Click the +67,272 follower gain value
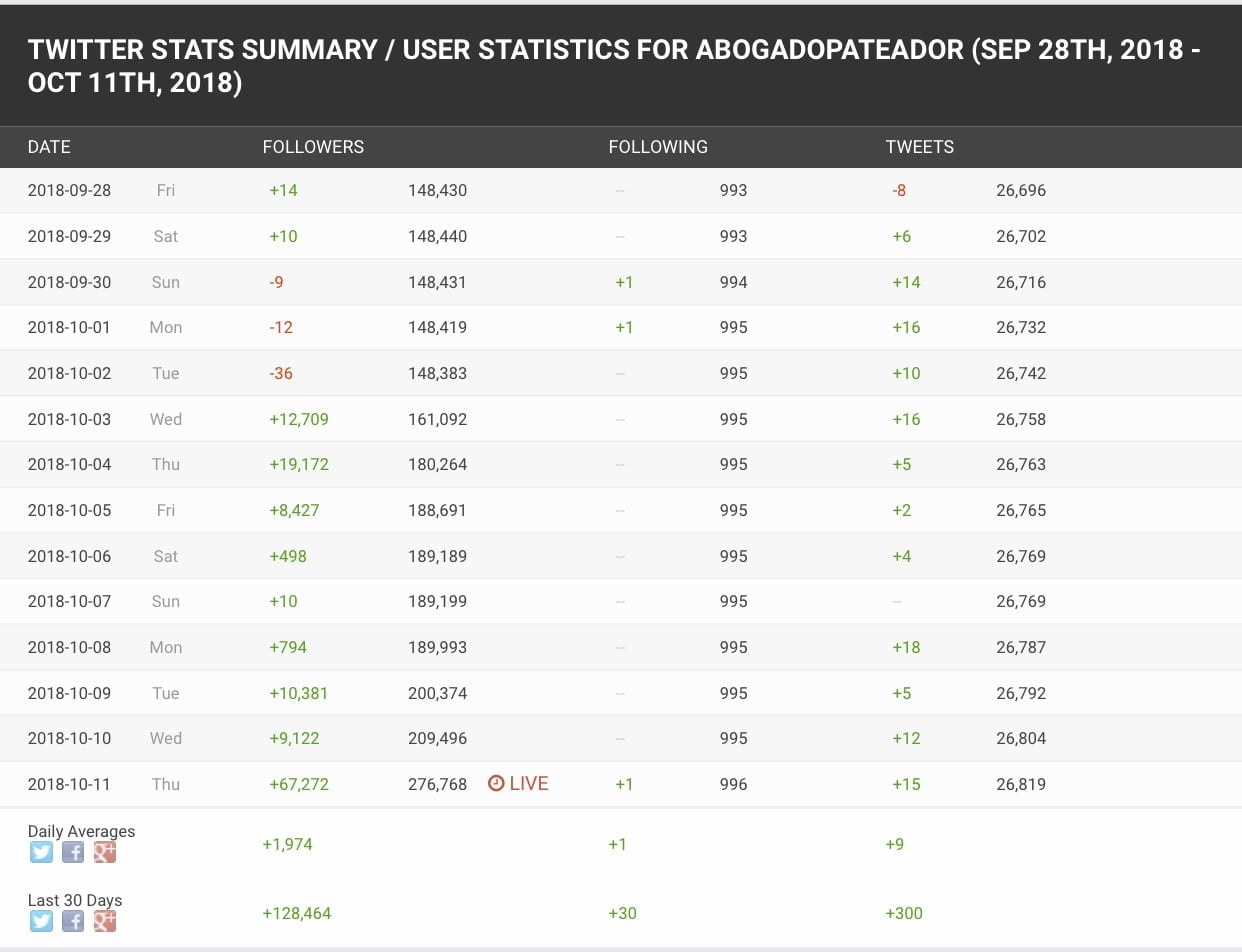Viewport: 1242px width, 952px height. point(299,784)
